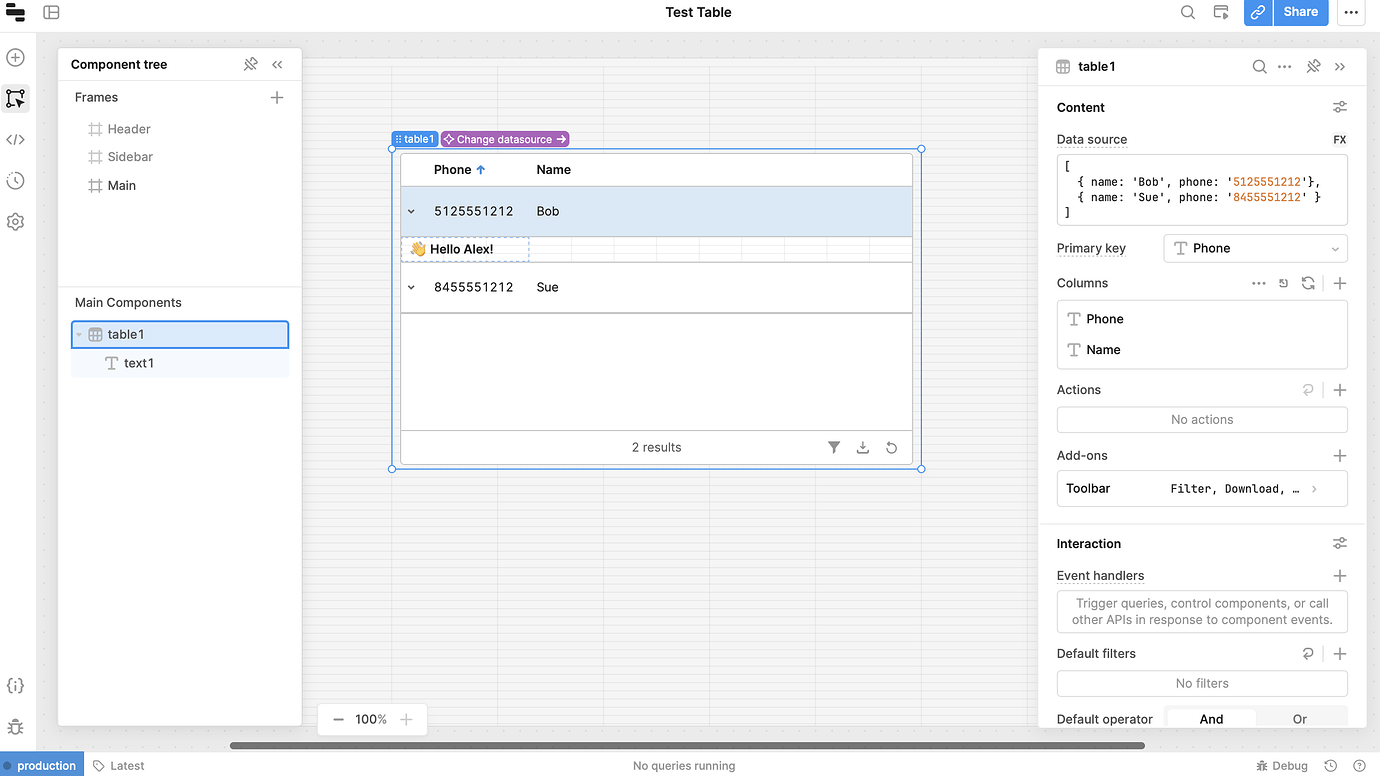Click the Latest tab in the status bar
This screenshot has width=1380, height=776.
(118, 765)
